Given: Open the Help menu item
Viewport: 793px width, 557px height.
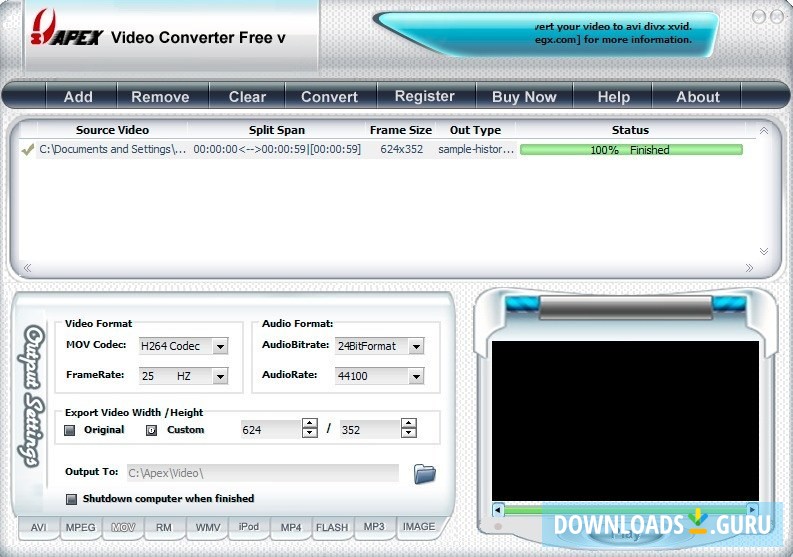Looking at the screenshot, I should tap(613, 96).
